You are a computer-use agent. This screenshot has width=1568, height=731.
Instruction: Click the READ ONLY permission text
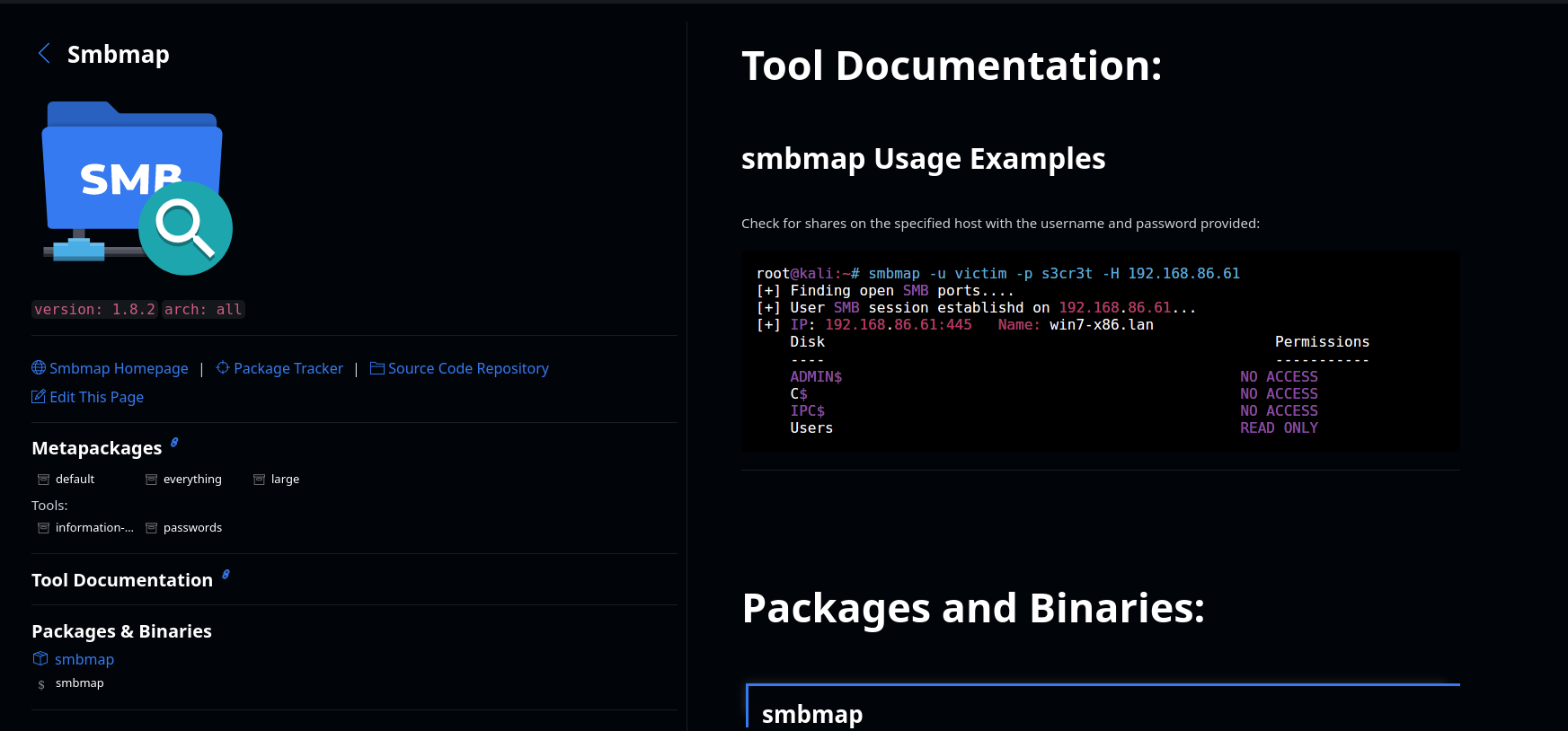pyautogui.click(x=1279, y=427)
